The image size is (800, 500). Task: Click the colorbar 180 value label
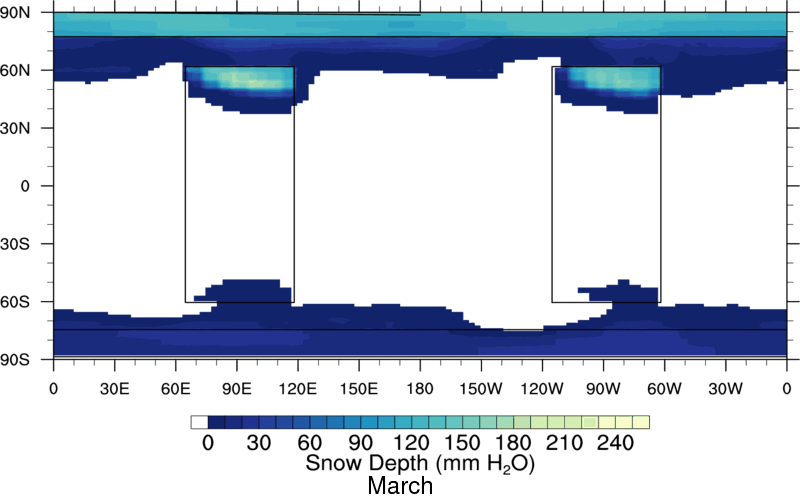(x=513, y=442)
